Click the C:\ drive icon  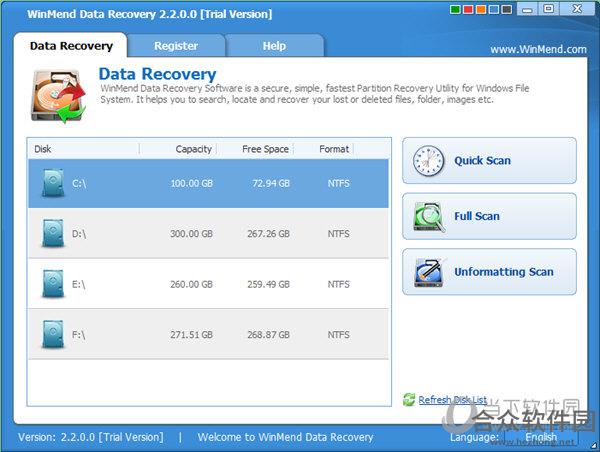tap(53, 183)
